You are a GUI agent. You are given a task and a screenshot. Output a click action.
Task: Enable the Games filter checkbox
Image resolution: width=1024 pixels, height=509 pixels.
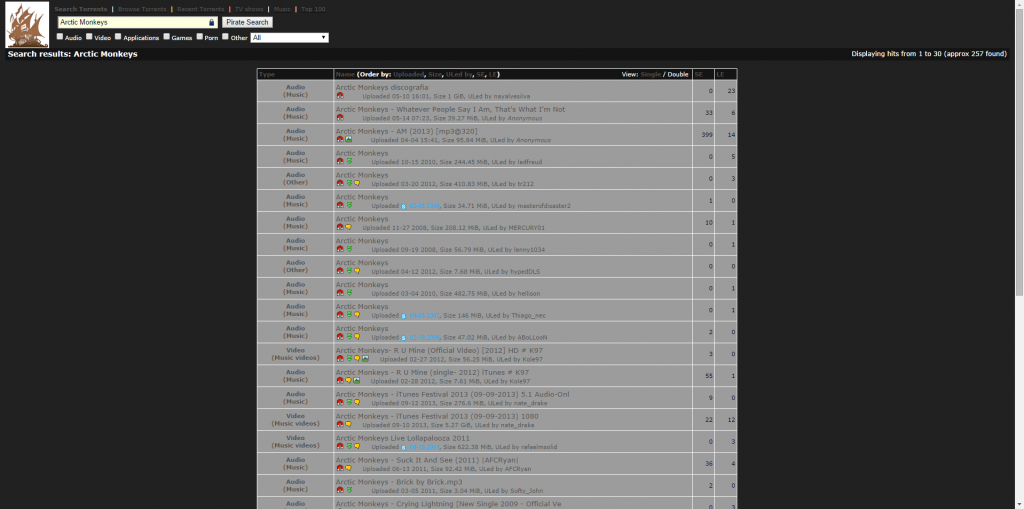(167, 37)
